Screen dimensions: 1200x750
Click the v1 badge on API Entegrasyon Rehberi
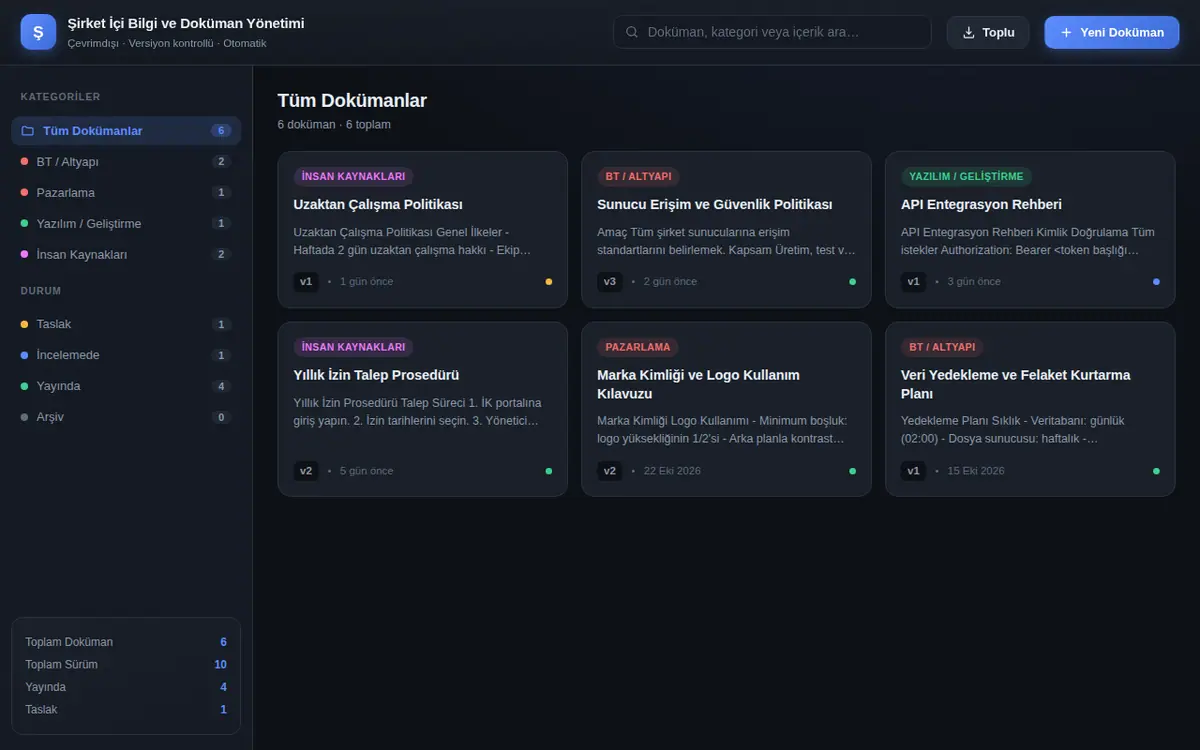click(914, 282)
